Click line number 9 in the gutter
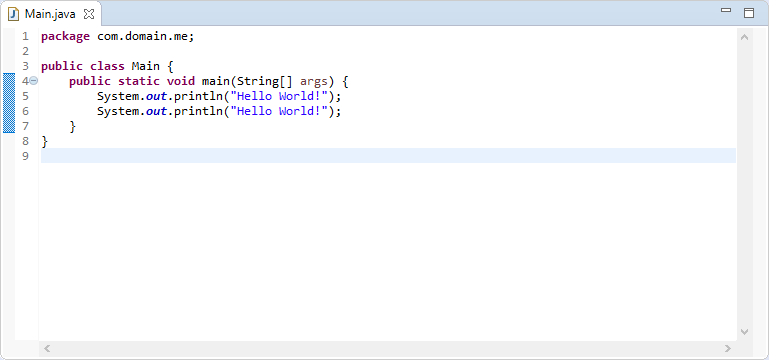Screen dimensions: 769x360 coord(26,156)
